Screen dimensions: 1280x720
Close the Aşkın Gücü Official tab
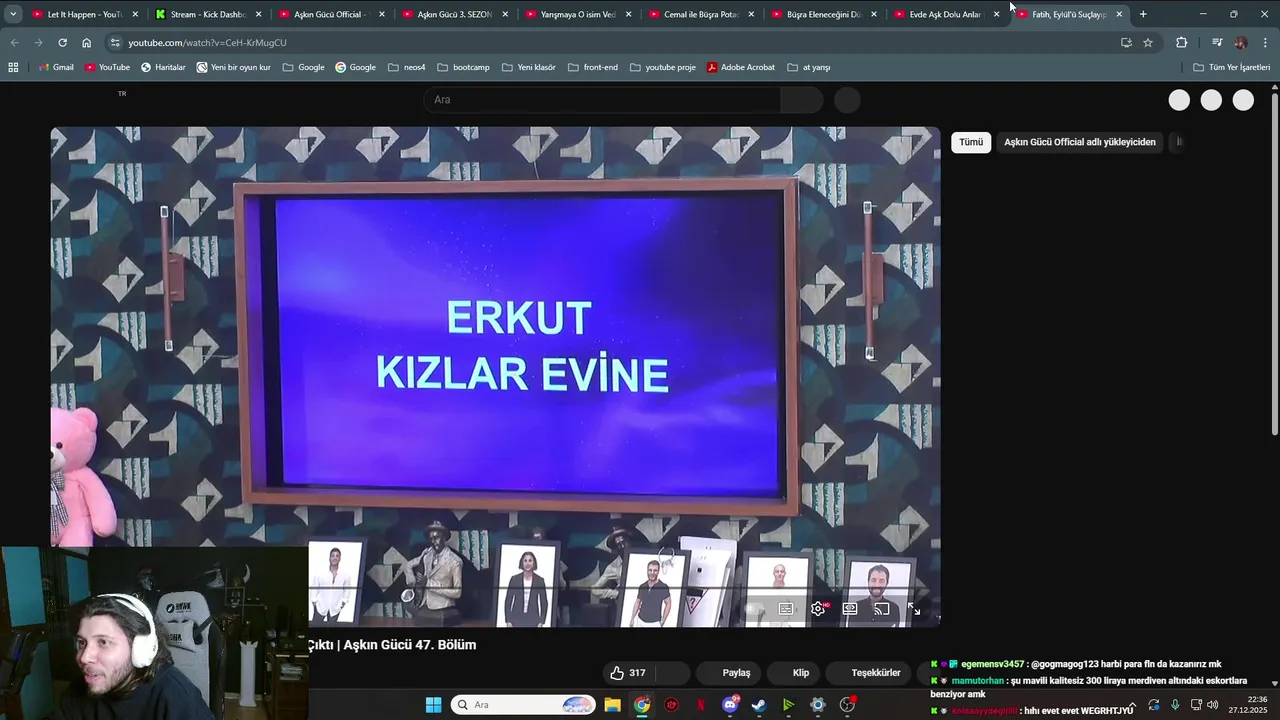tap(382, 14)
